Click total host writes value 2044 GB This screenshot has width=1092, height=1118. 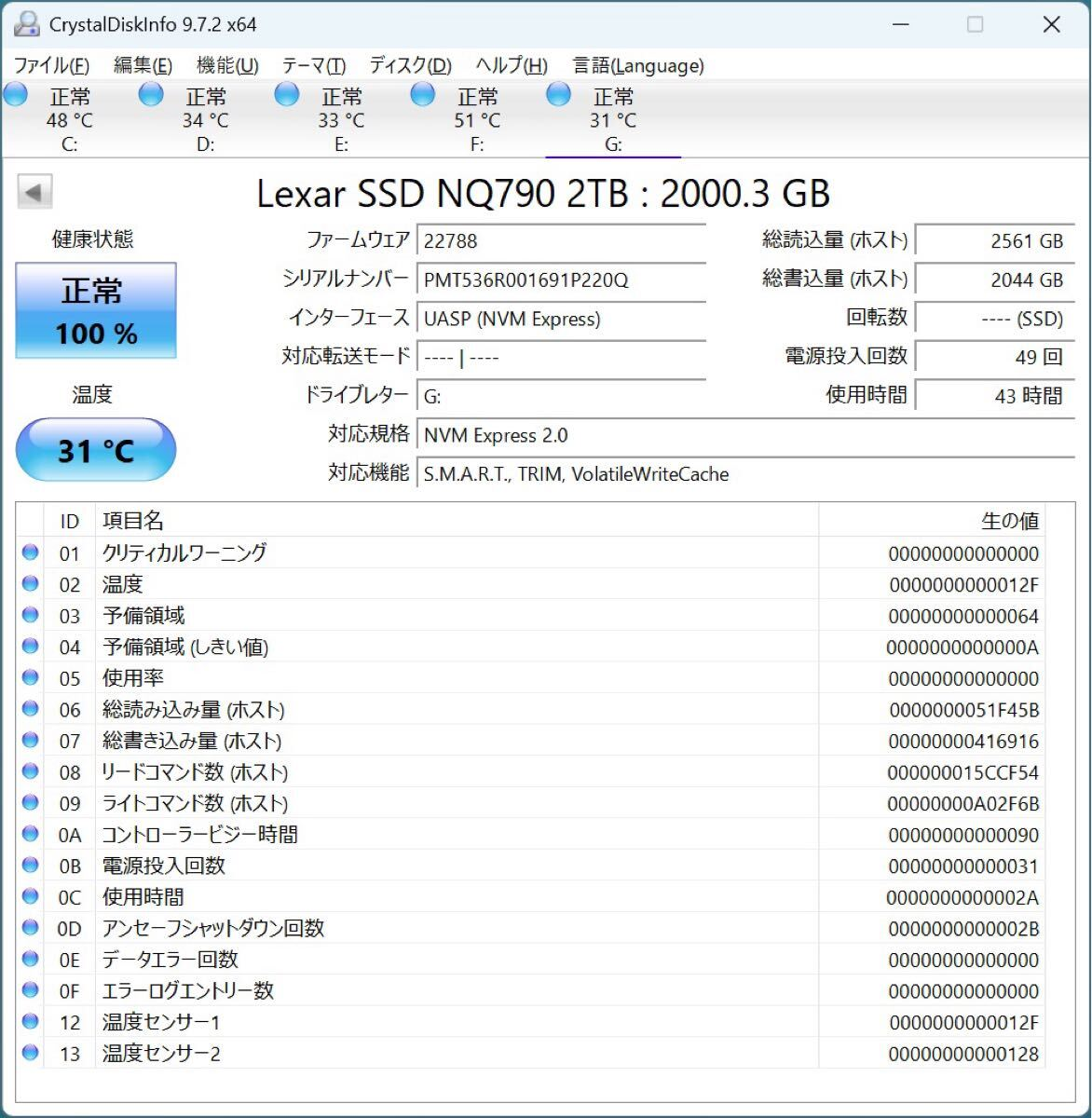[x=996, y=279]
